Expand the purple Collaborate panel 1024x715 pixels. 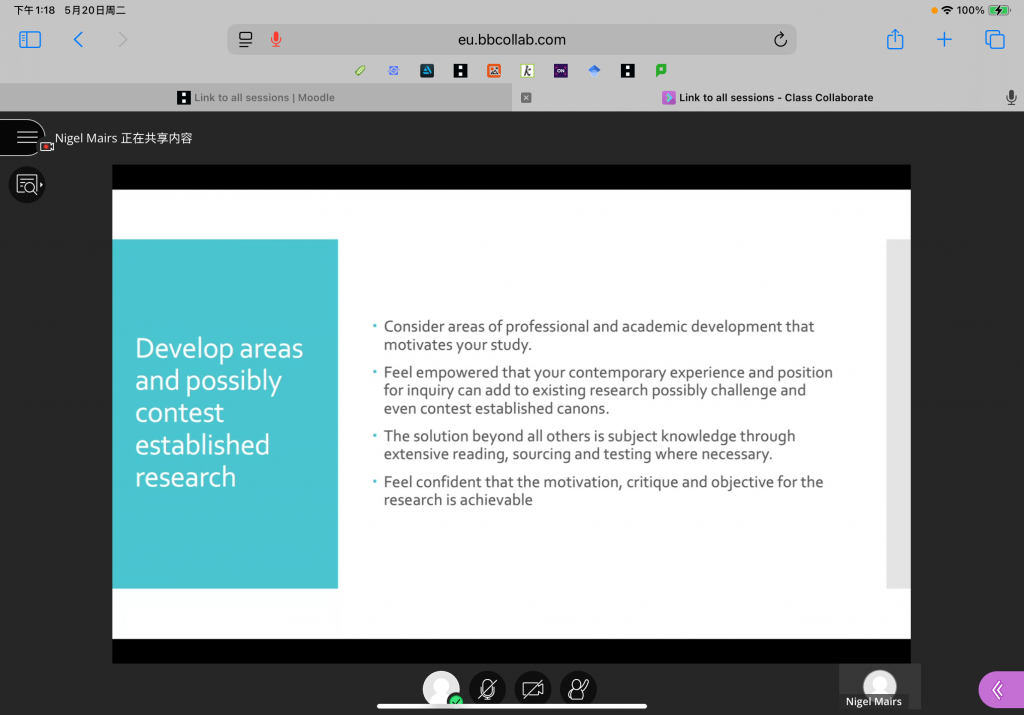pos(1000,690)
